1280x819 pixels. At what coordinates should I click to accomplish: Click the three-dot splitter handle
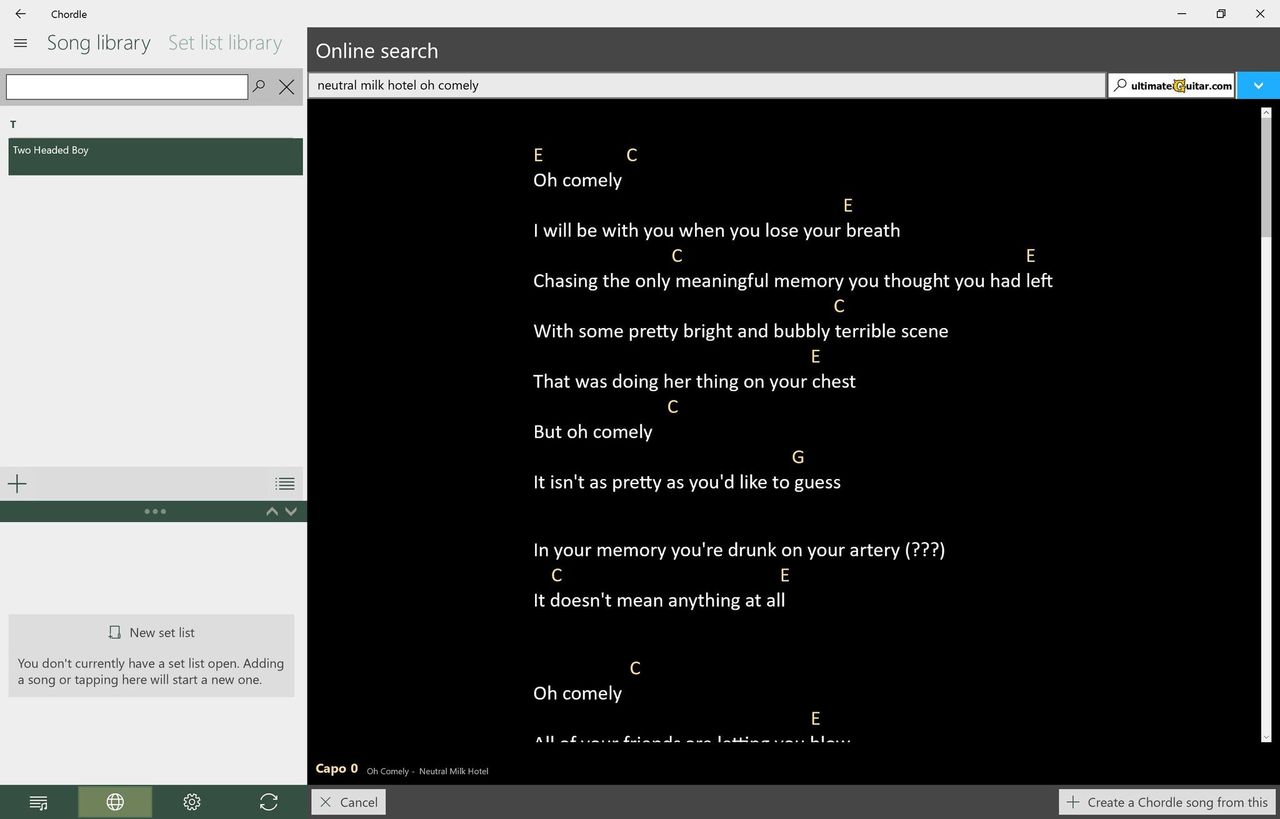155,511
